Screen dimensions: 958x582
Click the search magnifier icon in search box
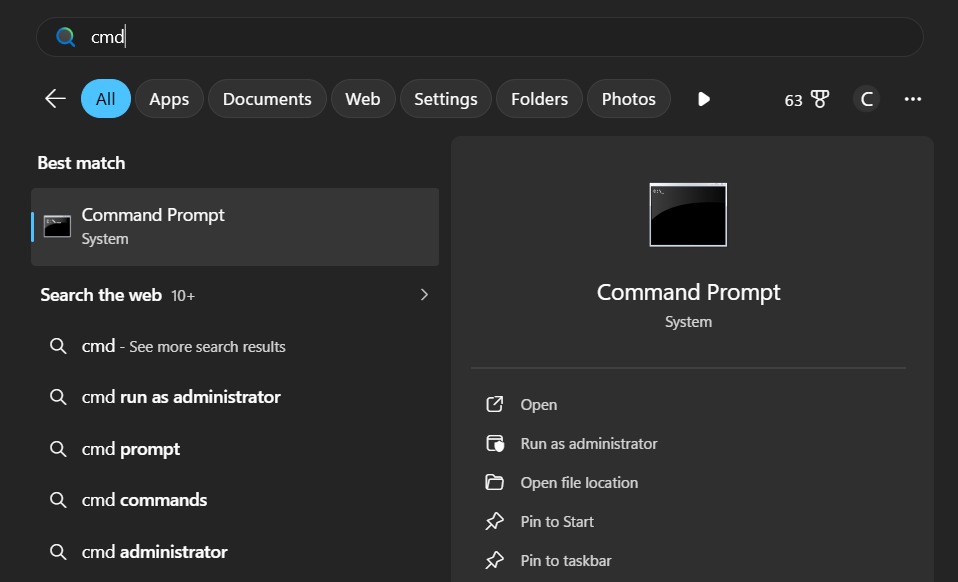(x=65, y=37)
